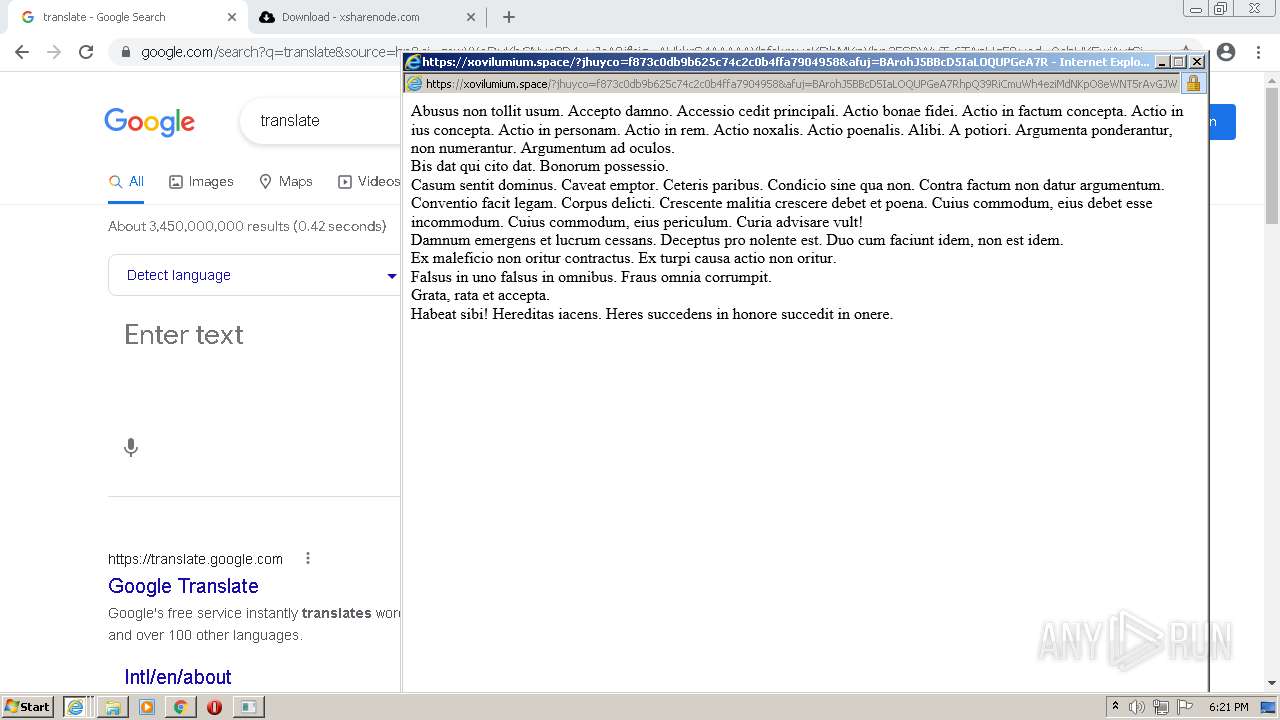Click the last taskbar application button
Image resolution: width=1280 pixels, height=720 pixels.
tap(248, 707)
